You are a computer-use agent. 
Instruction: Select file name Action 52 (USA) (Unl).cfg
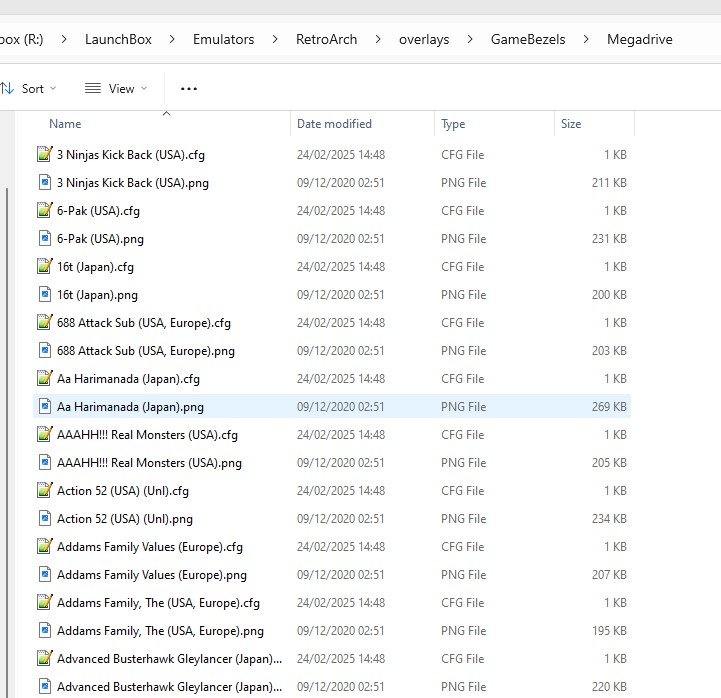pyautogui.click(x=123, y=491)
